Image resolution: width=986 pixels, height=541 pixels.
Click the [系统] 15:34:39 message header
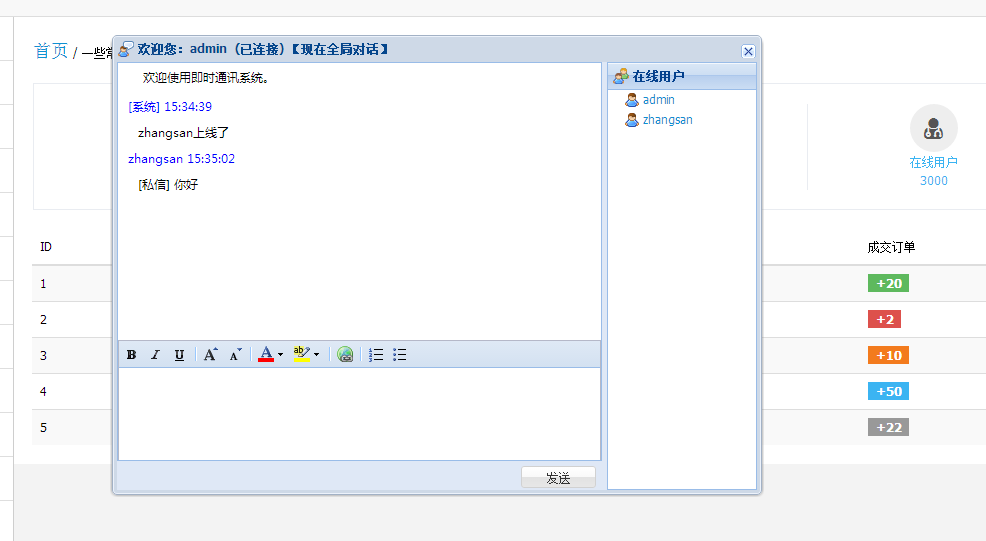(170, 106)
